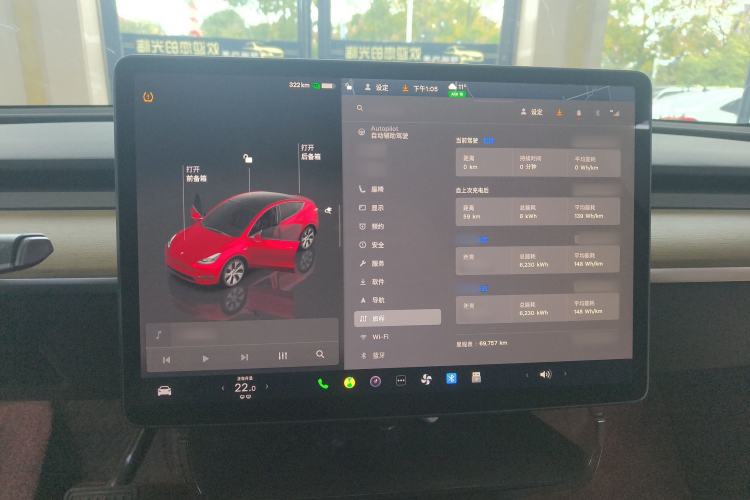
Task: Decrease volume with left chevron
Action: point(527,375)
